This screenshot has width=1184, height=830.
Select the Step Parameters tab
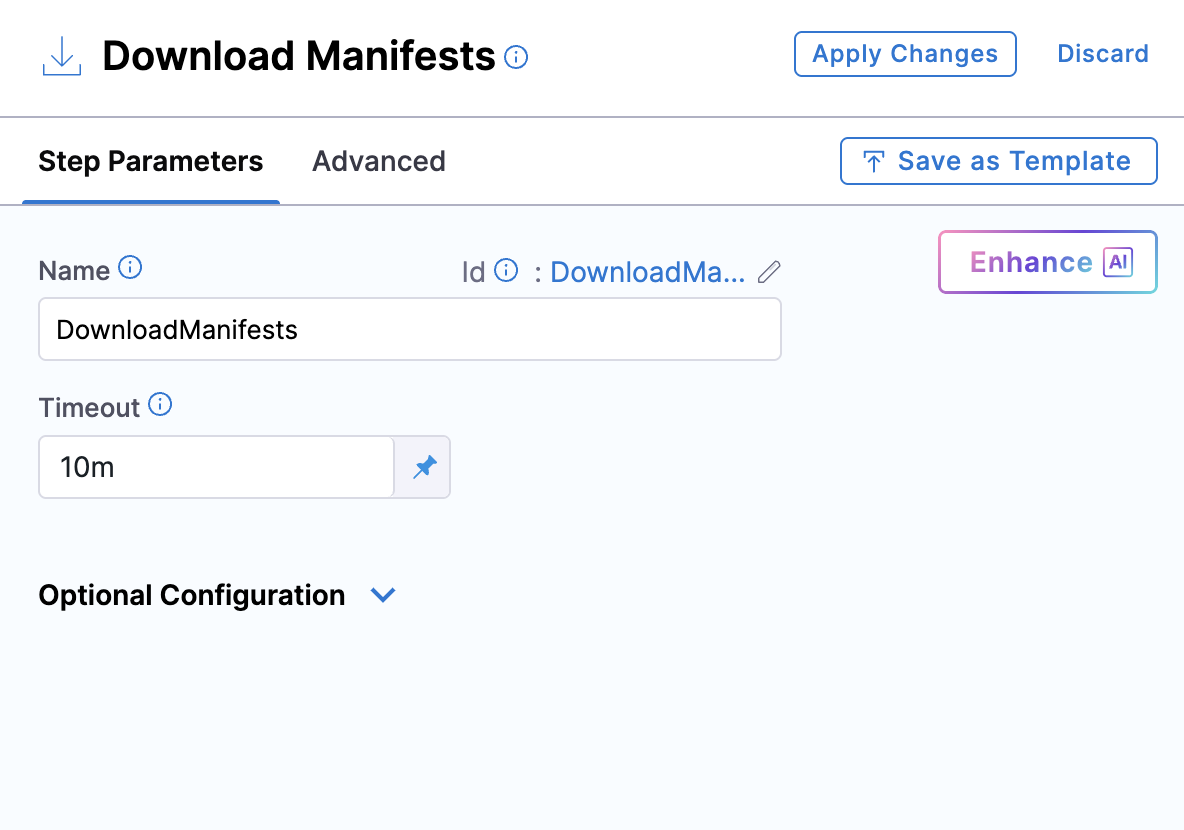click(151, 161)
